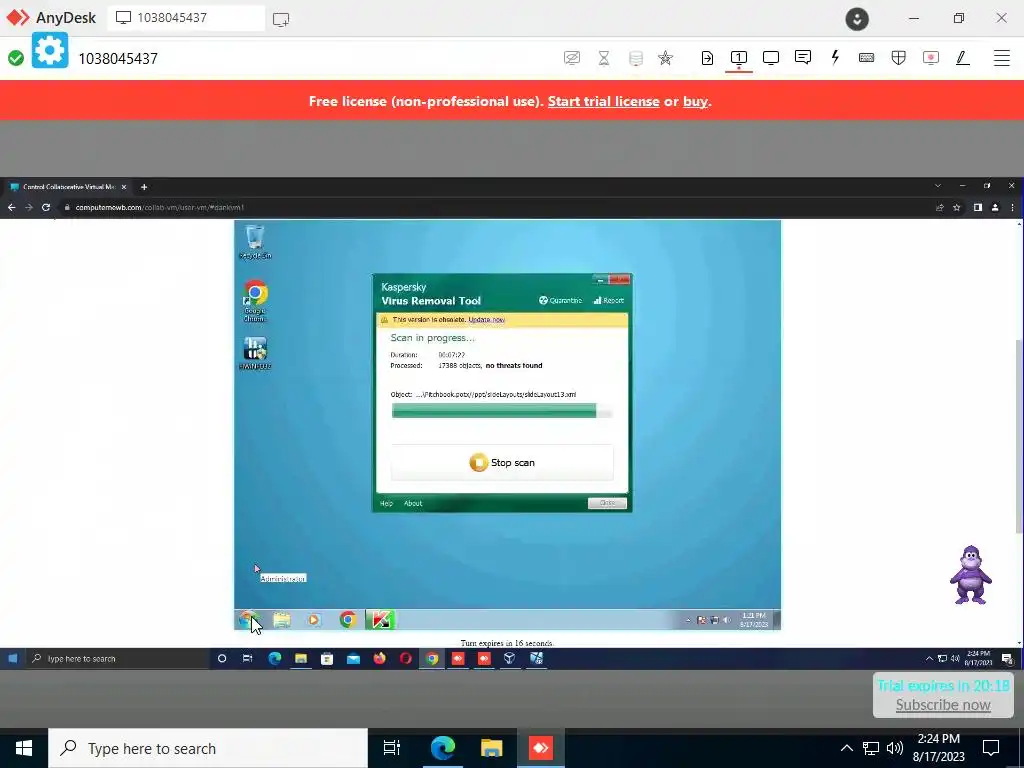
Task: Click the share page icon in remote Chrome
Action: [x=940, y=207]
